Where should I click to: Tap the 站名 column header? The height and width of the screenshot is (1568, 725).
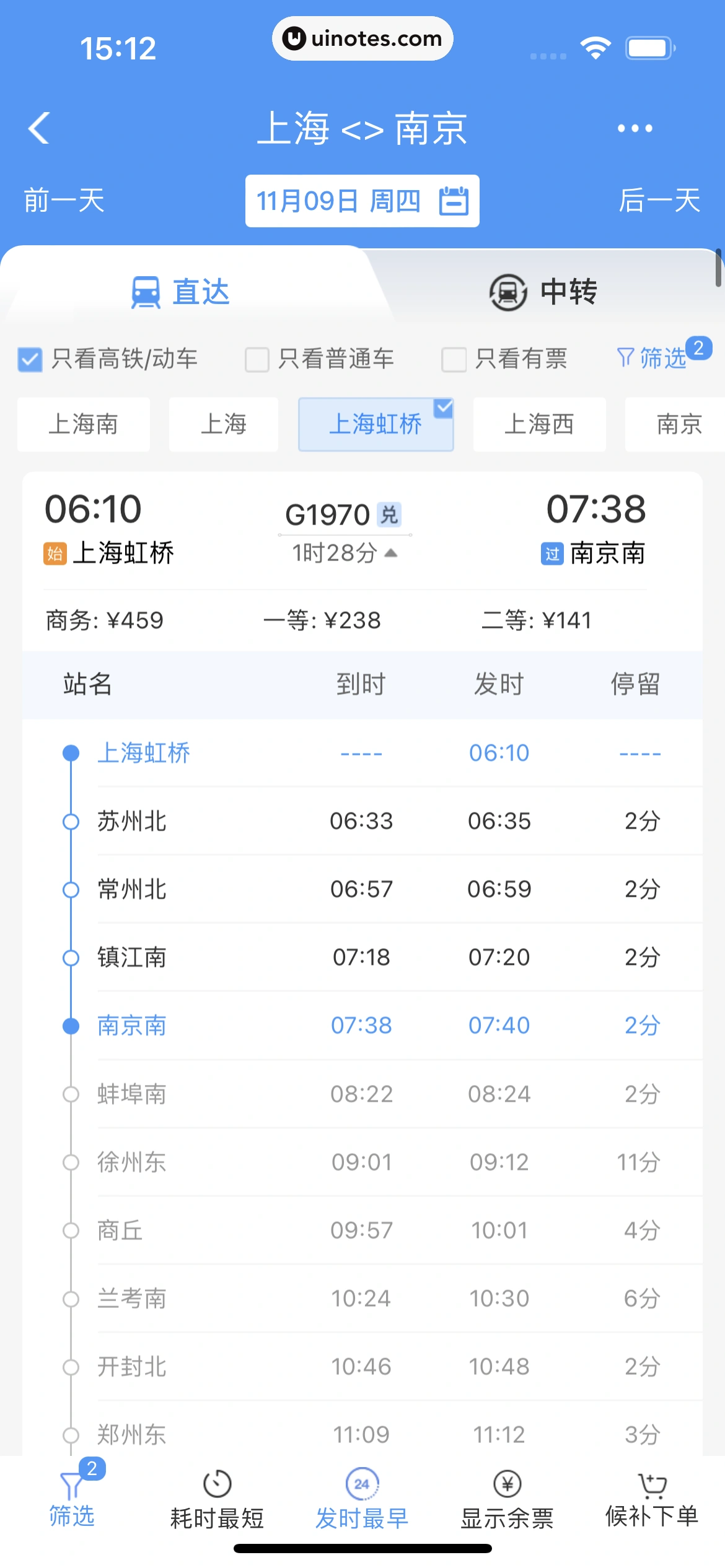87,684
